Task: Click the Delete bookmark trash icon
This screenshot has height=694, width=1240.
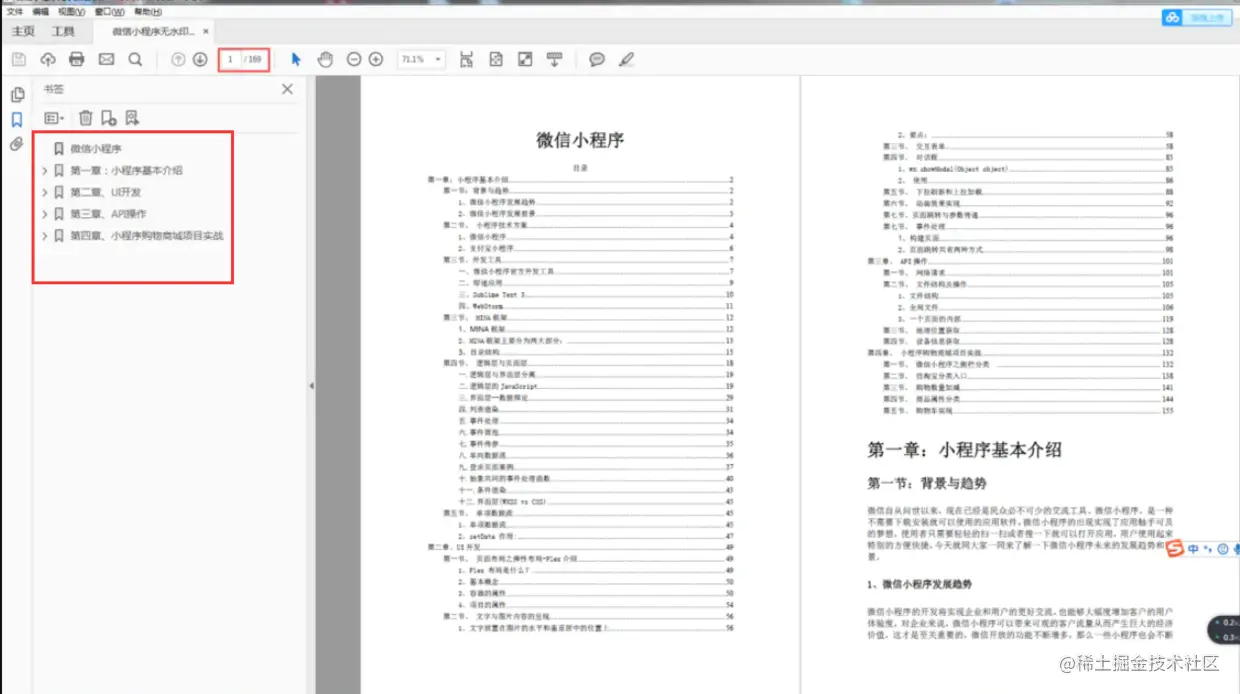Action: (x=85, y=118)
